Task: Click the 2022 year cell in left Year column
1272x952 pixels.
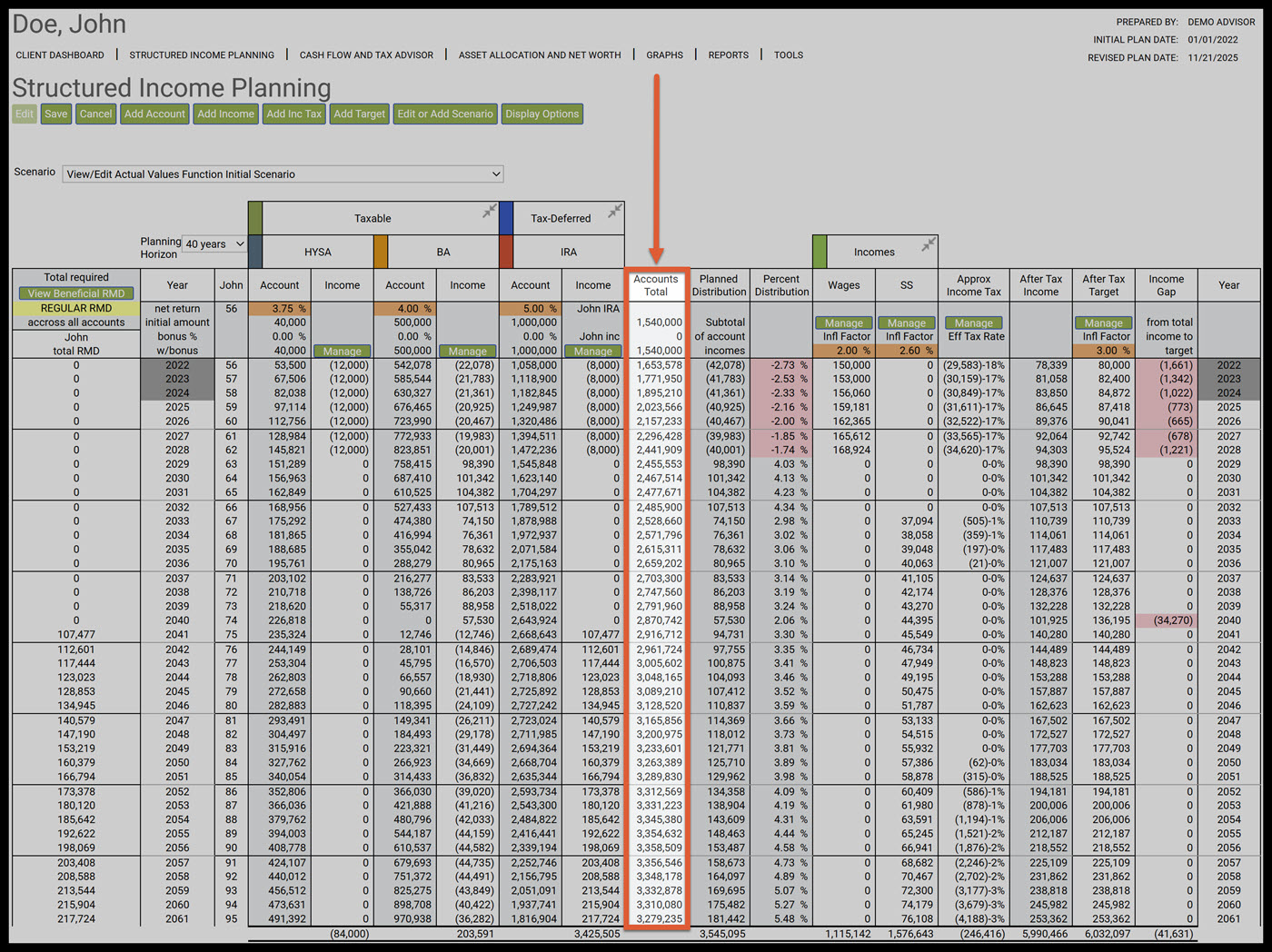Action: [x=177, y=365]
